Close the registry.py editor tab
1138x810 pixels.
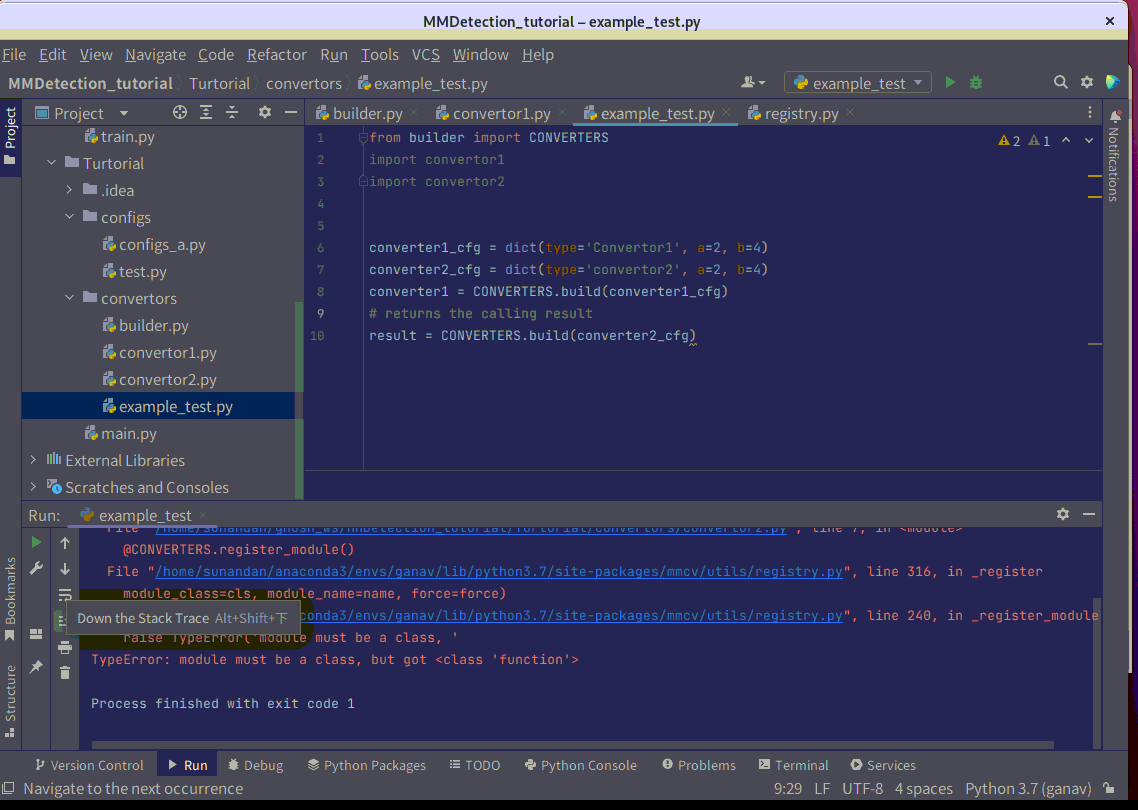pyautogui.click(x=850, y=112)
